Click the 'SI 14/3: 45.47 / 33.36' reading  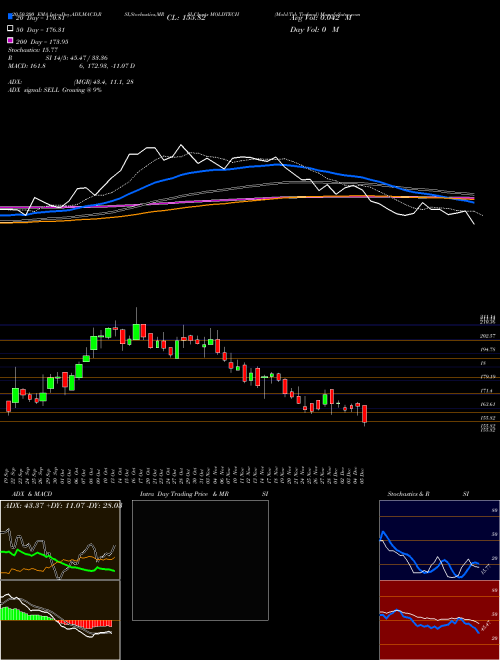click(x=77, y=58)
